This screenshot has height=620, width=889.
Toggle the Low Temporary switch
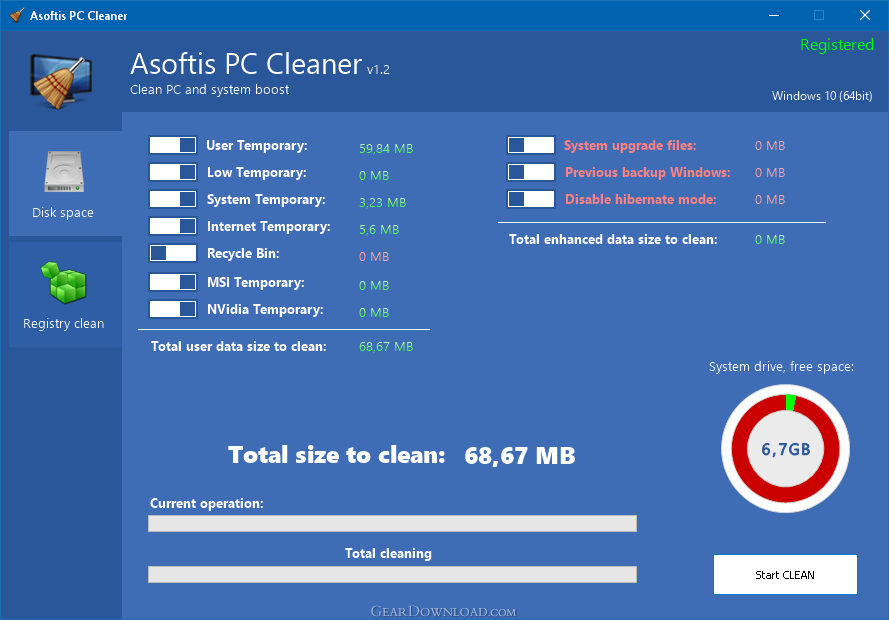tap(173, 172)
